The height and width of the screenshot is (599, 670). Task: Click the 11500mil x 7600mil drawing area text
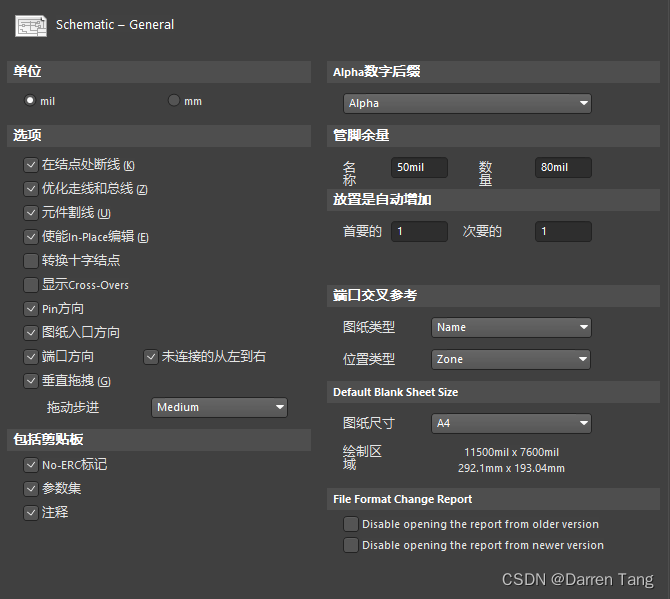511,452
